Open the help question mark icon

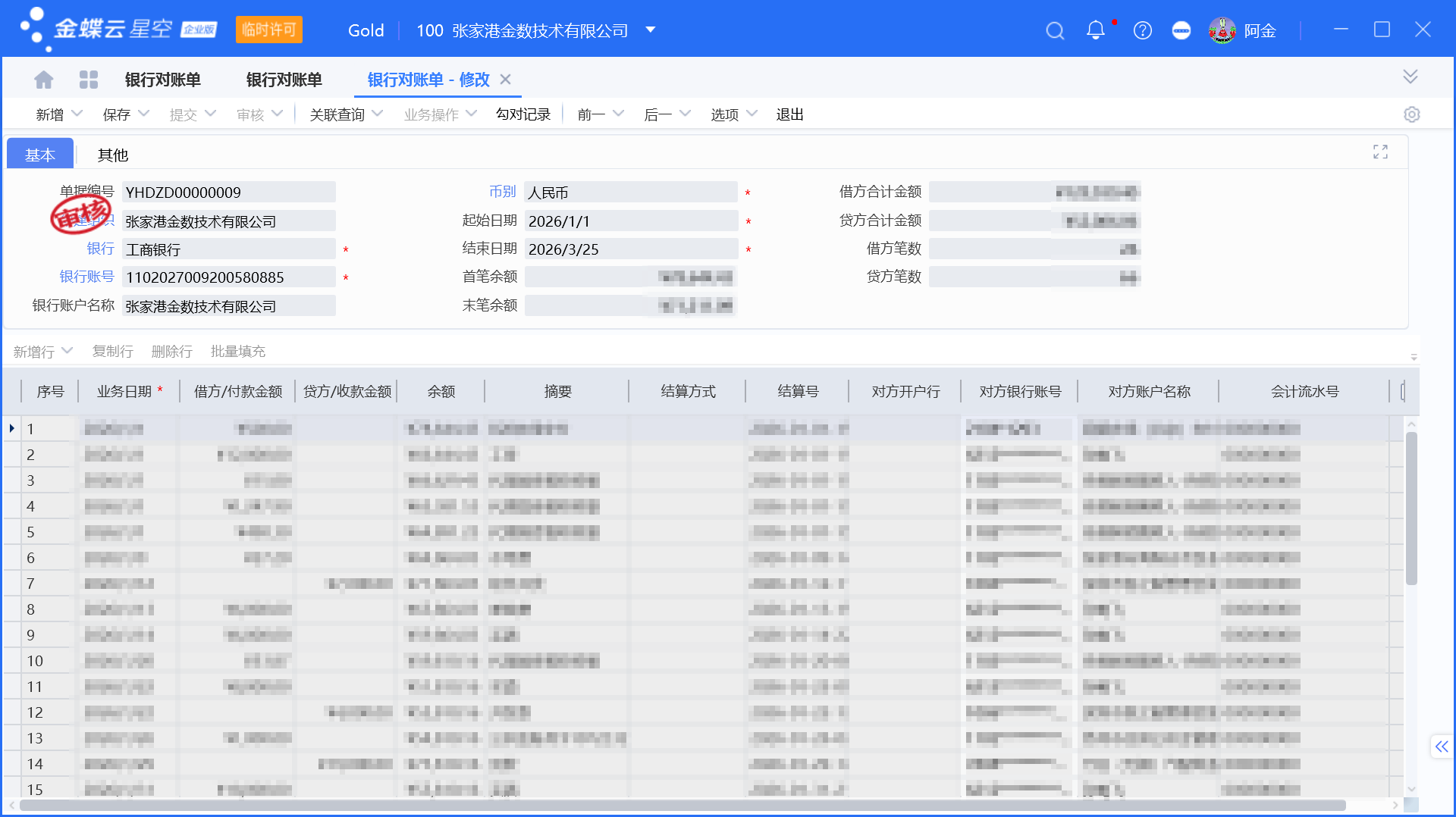coord(1142,30)
